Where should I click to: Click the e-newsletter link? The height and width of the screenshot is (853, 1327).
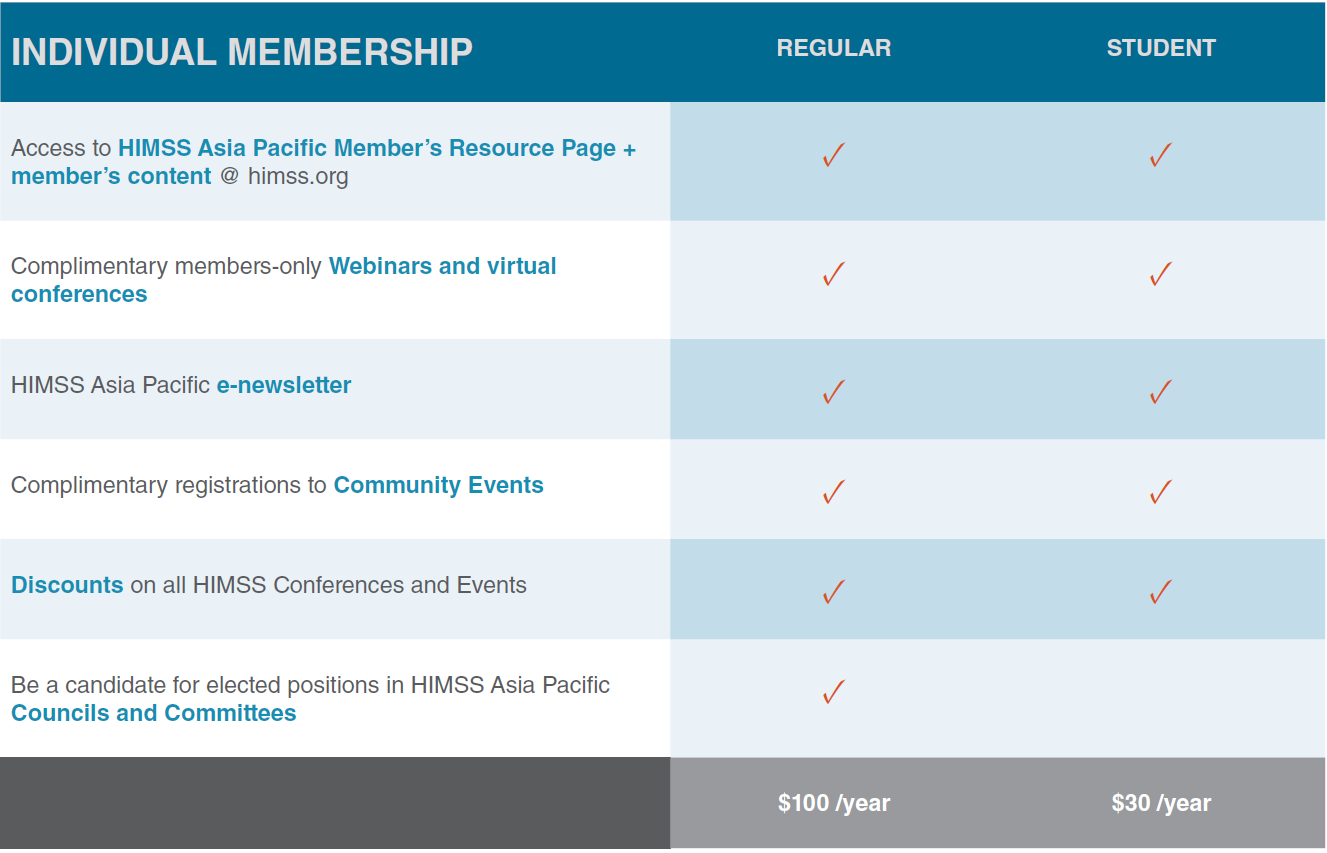[x=284, y=386]
